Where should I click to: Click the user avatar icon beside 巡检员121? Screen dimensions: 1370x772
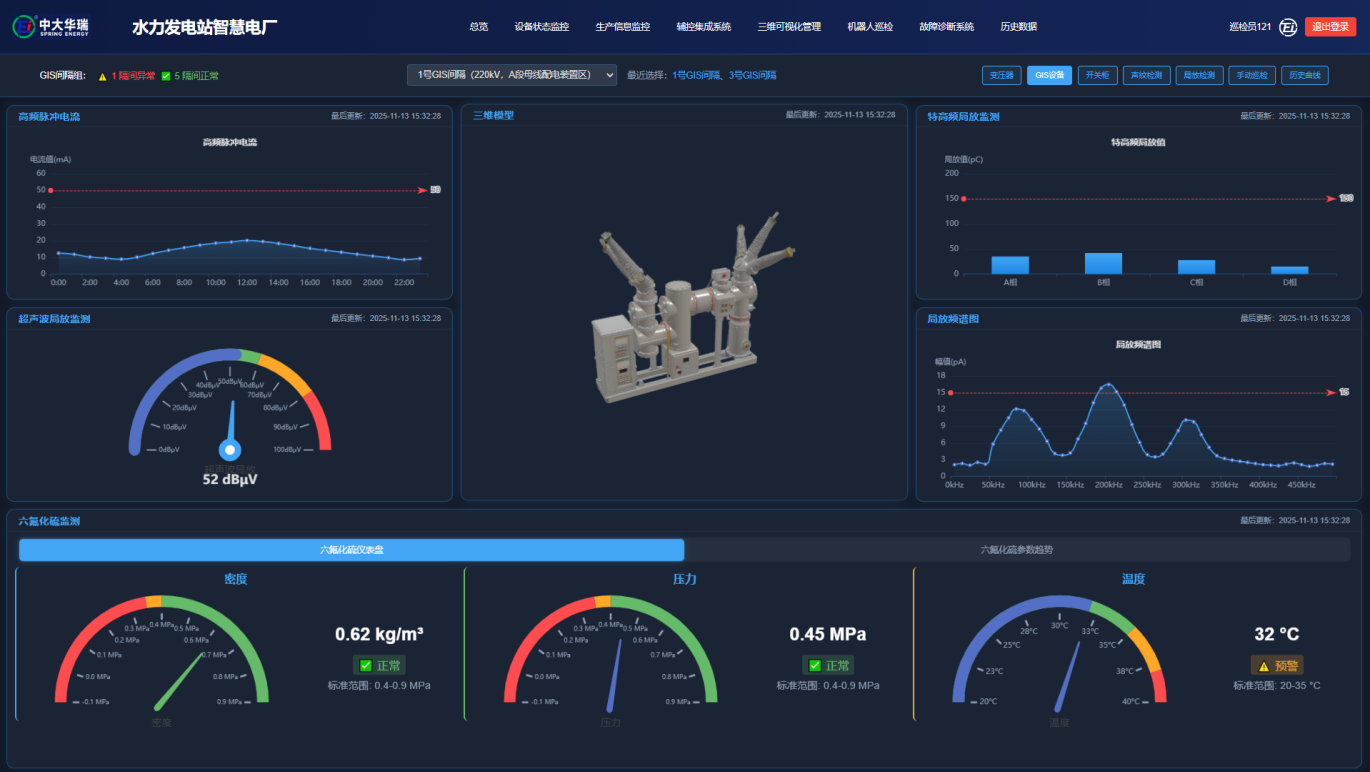point(1288,27)
